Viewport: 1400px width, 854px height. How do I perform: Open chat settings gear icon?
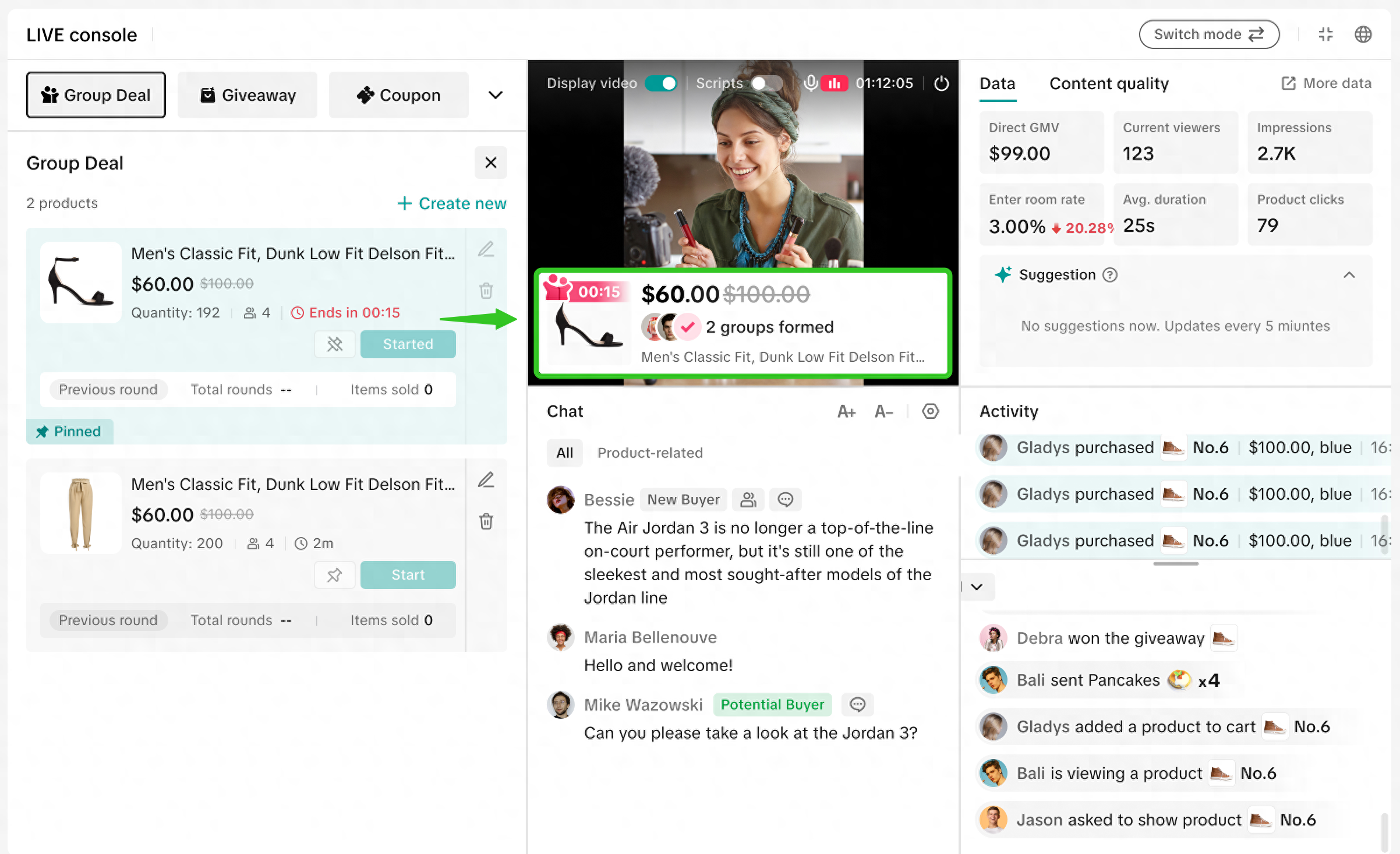pos(931,411)
